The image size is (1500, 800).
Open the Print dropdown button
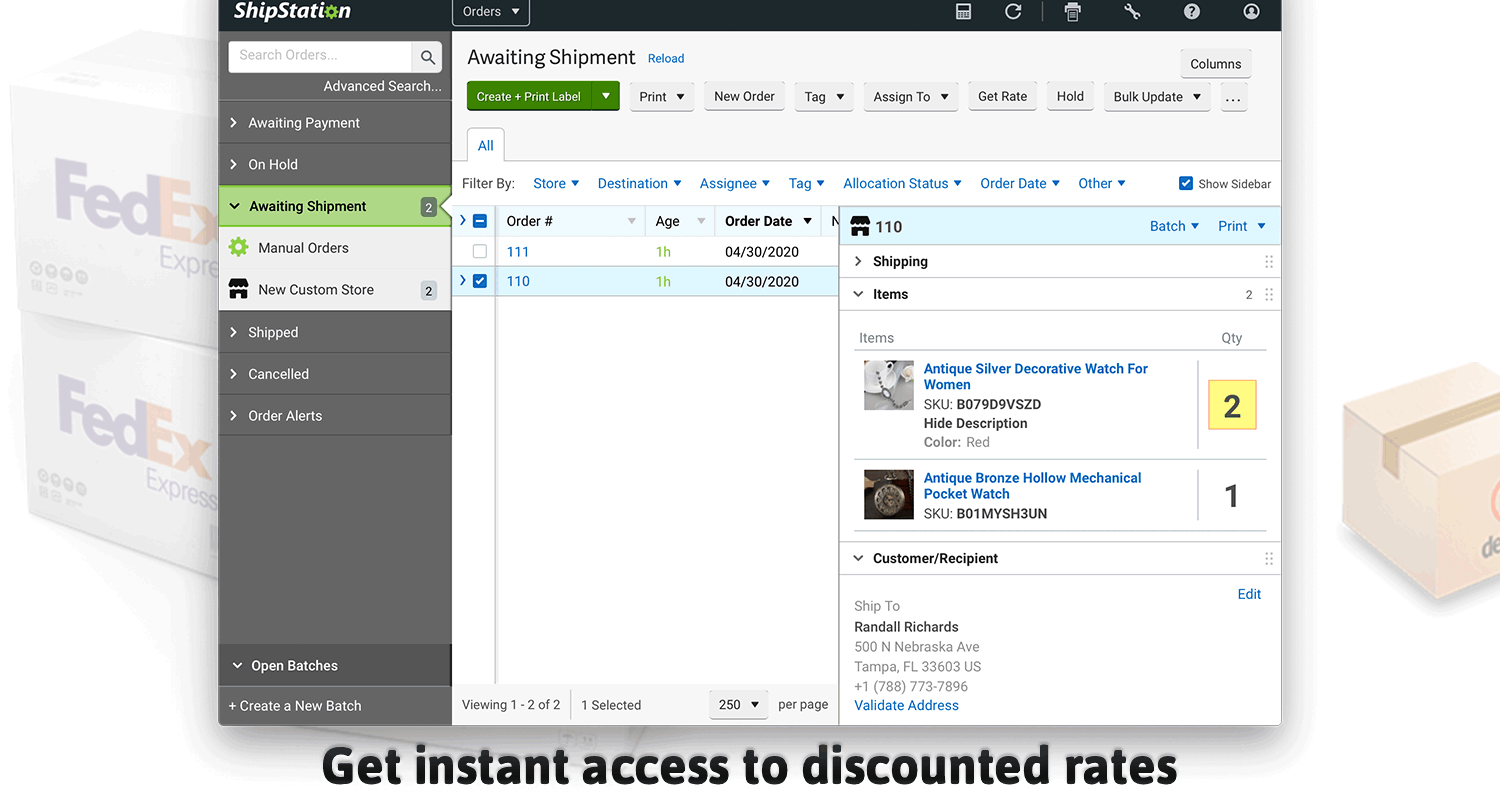coord(662,97)
